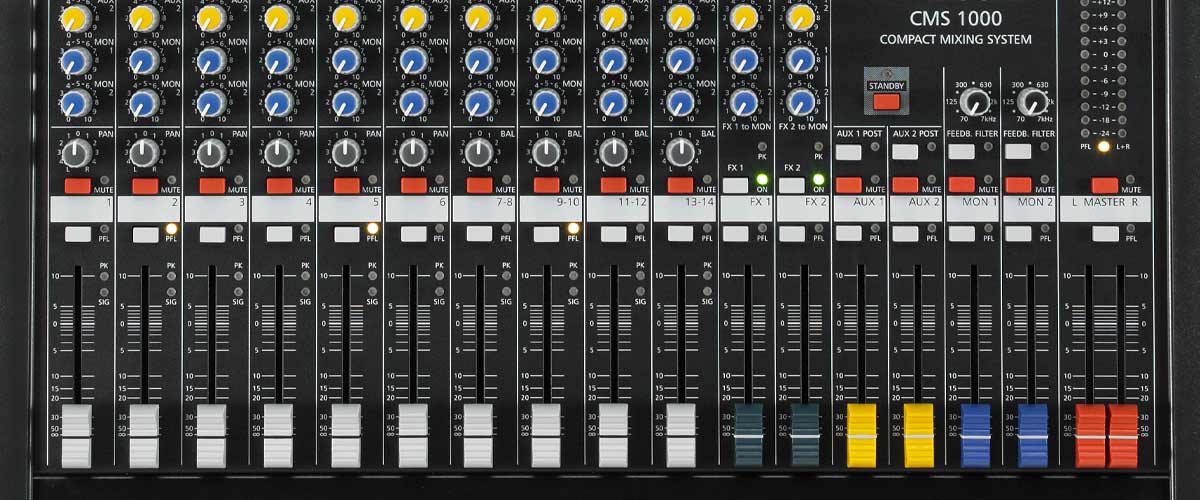Click the dark FX 1 return fader
Screen dimensions: 1200x500
tap(748, 435)
